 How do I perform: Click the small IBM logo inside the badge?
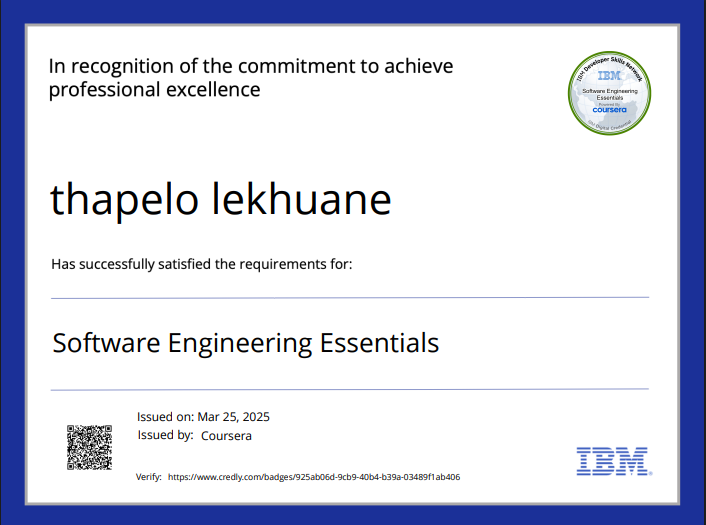608,75
